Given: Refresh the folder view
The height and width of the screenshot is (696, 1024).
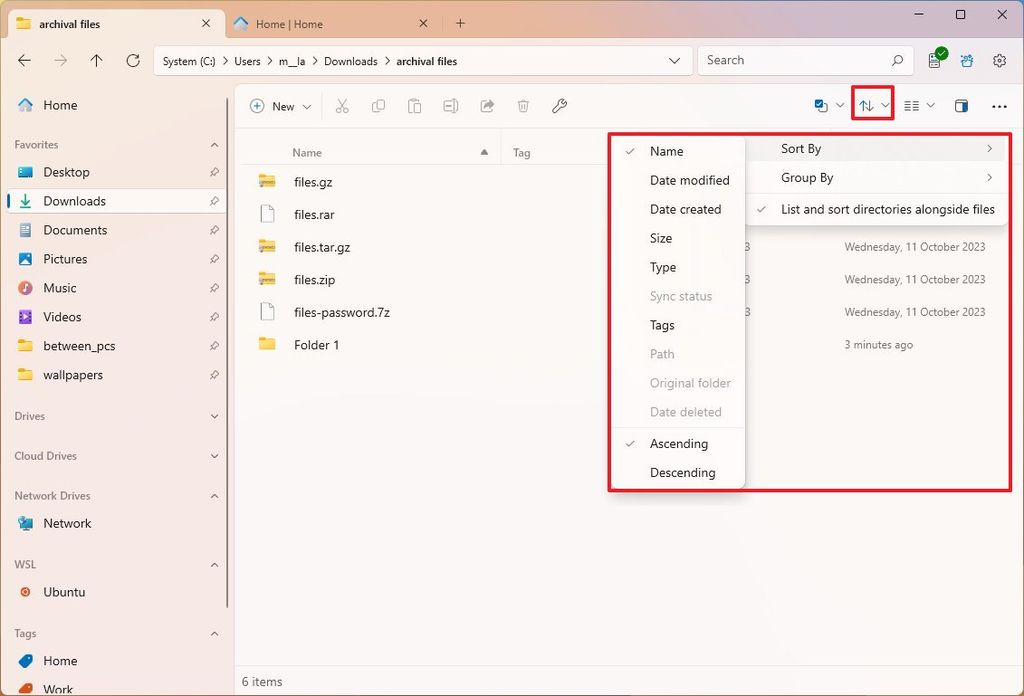Looking at the screenshot, I should (x=132, y=60).
